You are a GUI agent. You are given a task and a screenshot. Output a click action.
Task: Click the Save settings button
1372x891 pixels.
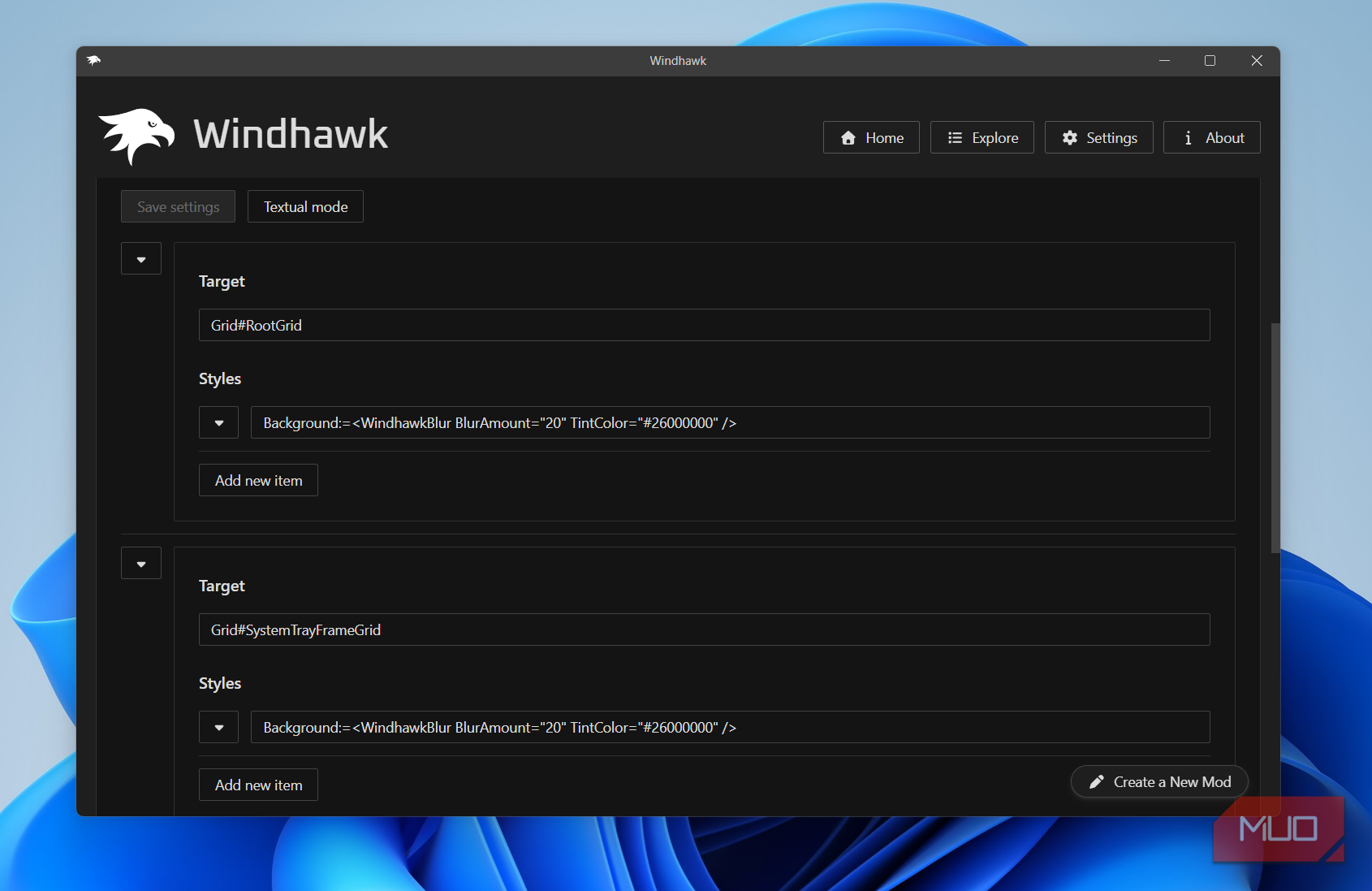(178, 206)
